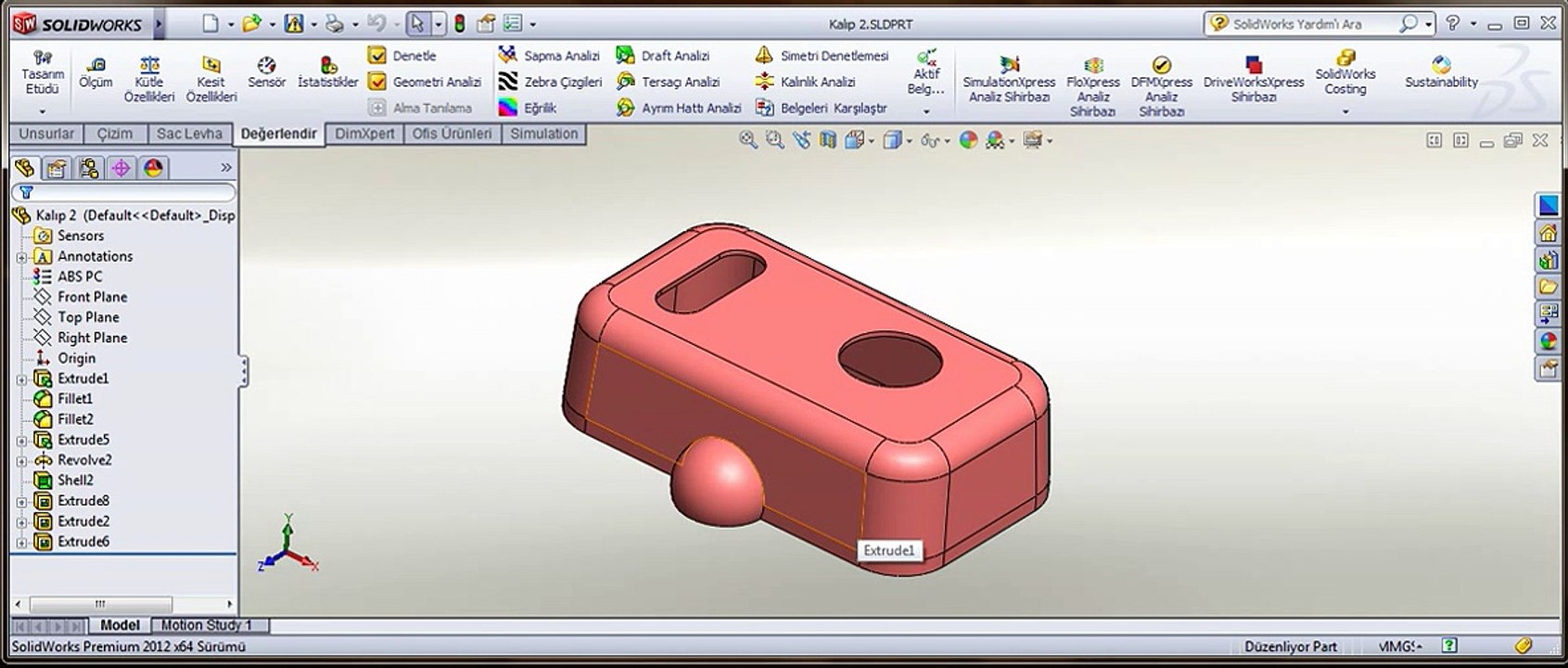The height and width of the screenshot is (668, 1568).
Task: Open İstatistikler feature statistics
Action: [x=327, y=72]
